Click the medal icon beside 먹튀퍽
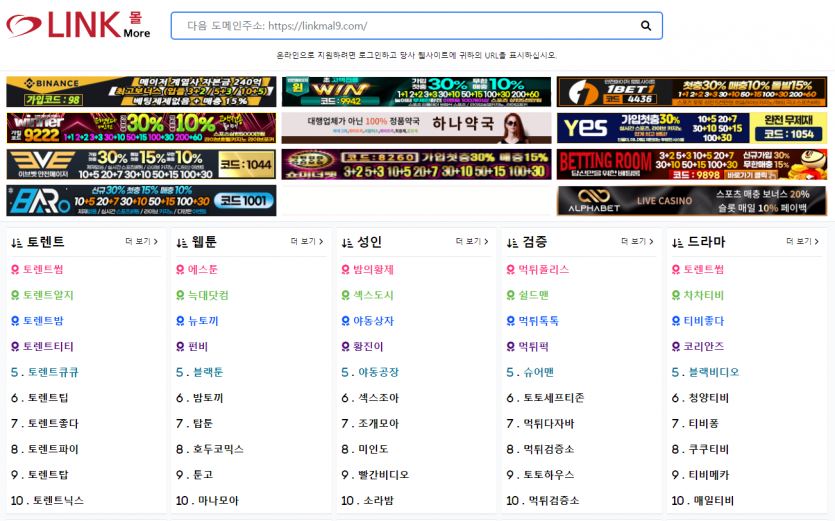The height and width of the screenshot is (521, 835). point(510,346)
